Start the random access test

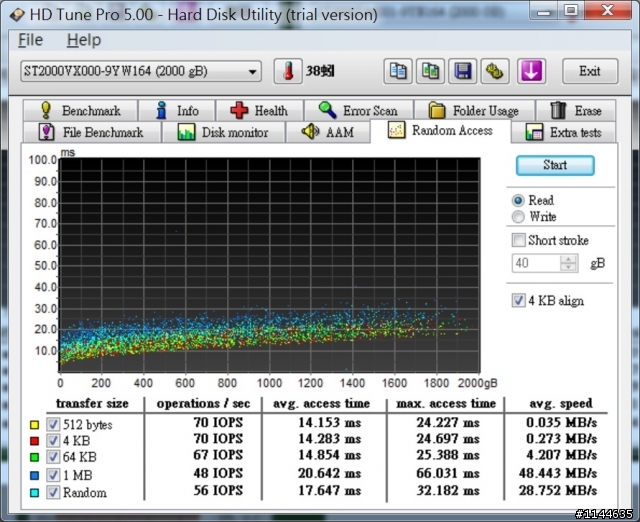pos(555,165)
